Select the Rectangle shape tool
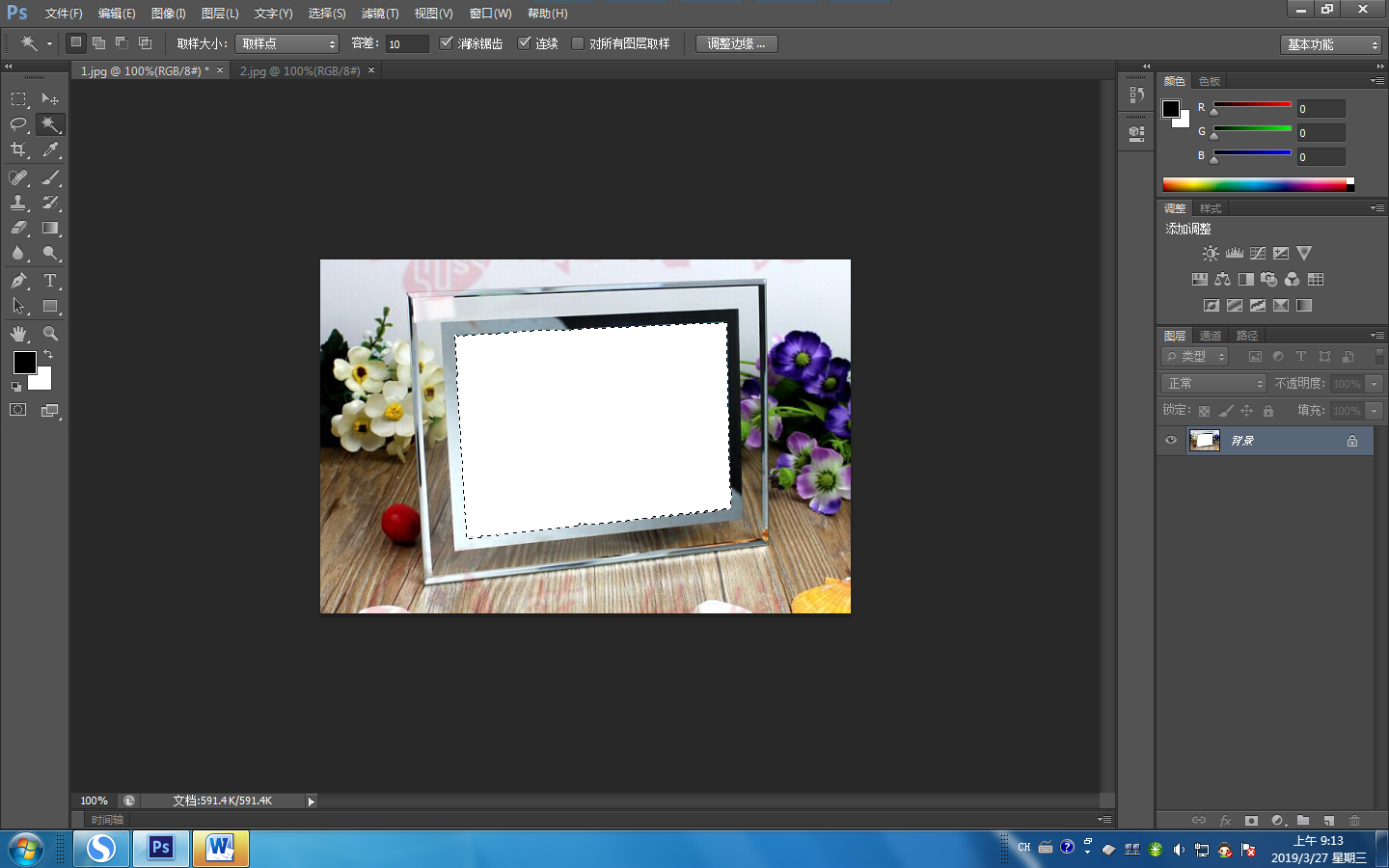This screenshot has width=1389, height=868. [50, 307]
